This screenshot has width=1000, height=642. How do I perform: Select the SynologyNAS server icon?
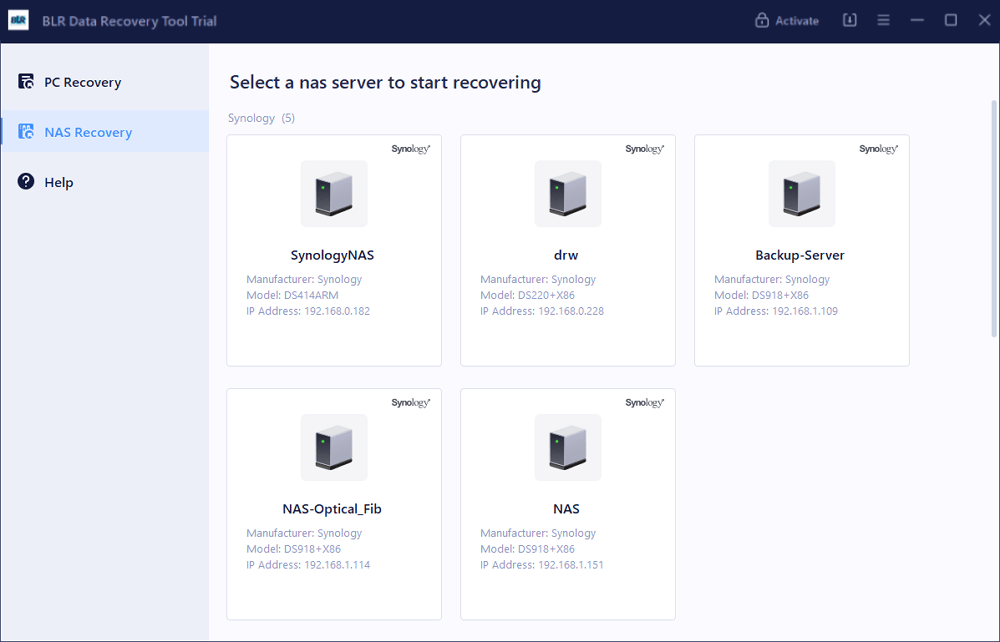point(334,194)
